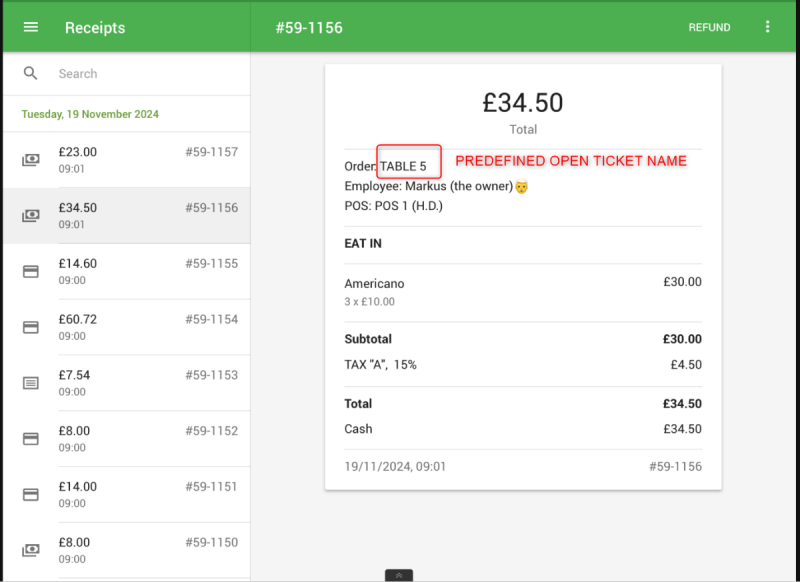Click cash icon for receipt #59-1157
800x582 pixels.
(x=31, y=160)
